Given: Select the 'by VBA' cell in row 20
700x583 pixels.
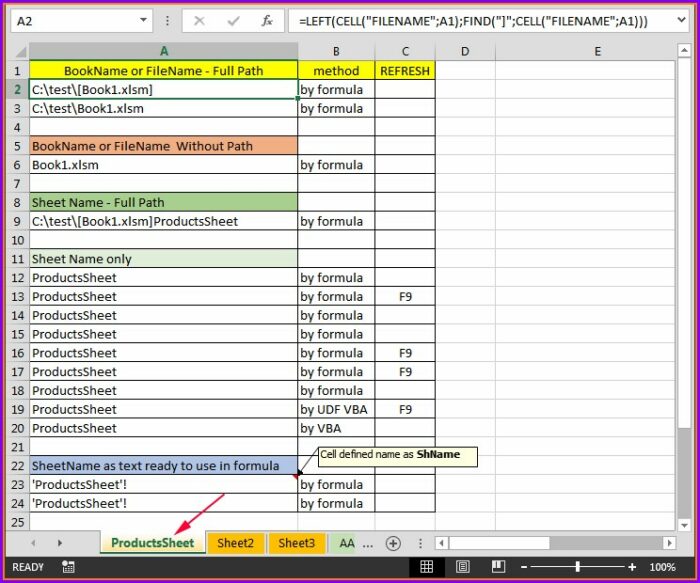Looking at the screenshot, I should click(x=336, y=428).
